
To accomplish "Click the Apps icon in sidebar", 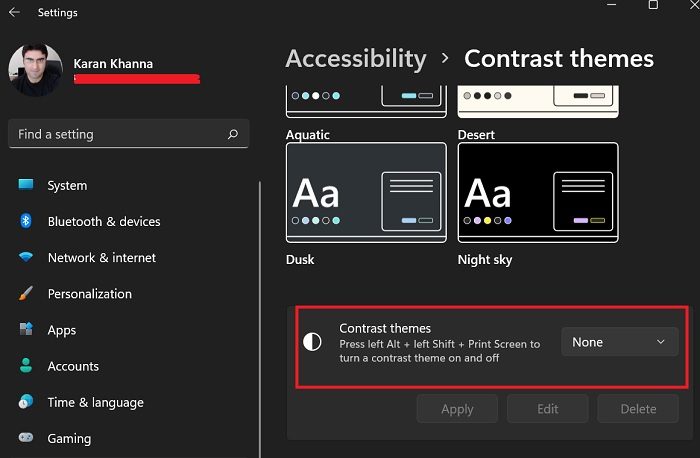I will 26,330.
